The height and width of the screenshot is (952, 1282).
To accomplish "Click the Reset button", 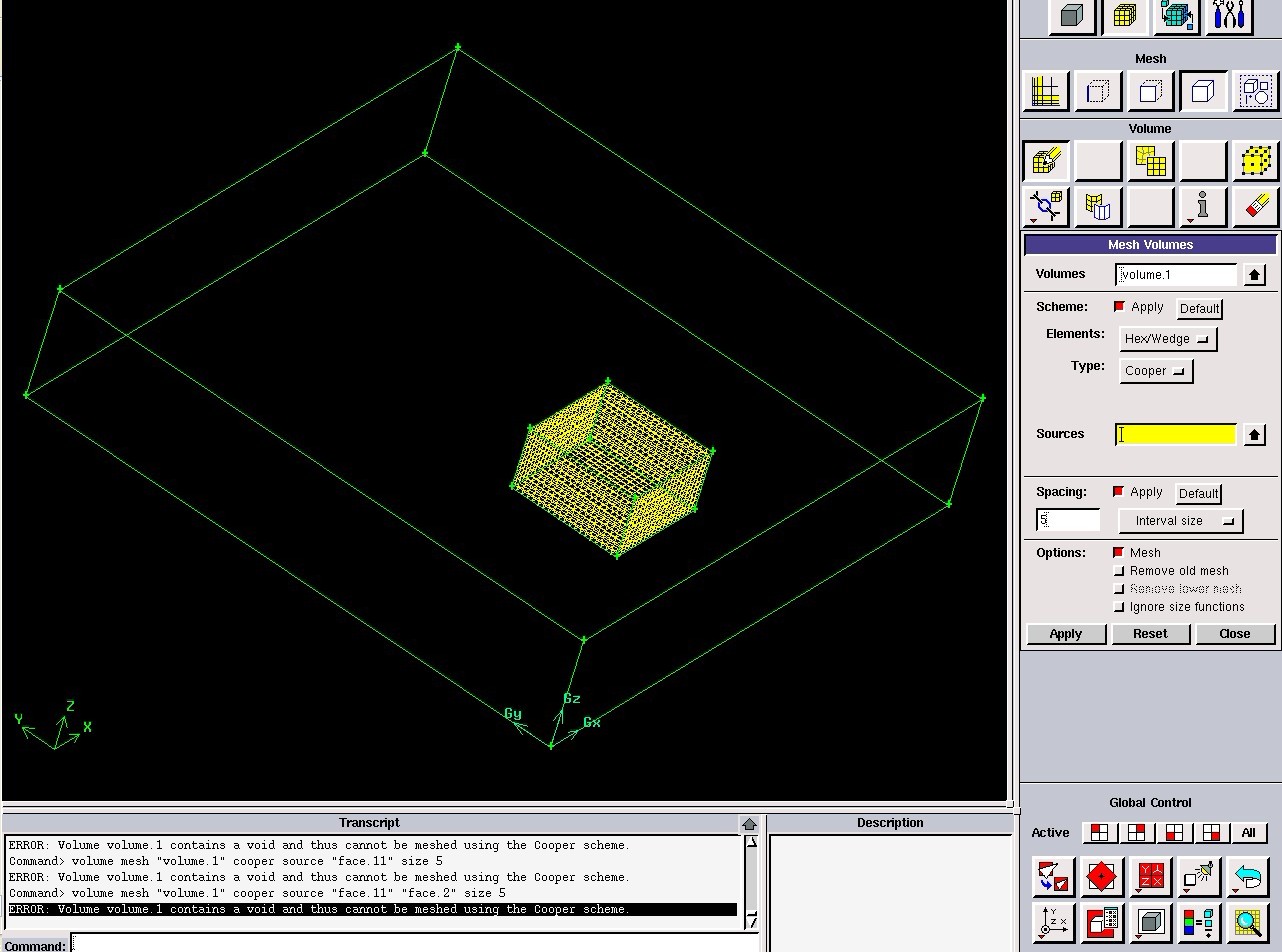I will pyautogui.click(x=1149, y=634).
